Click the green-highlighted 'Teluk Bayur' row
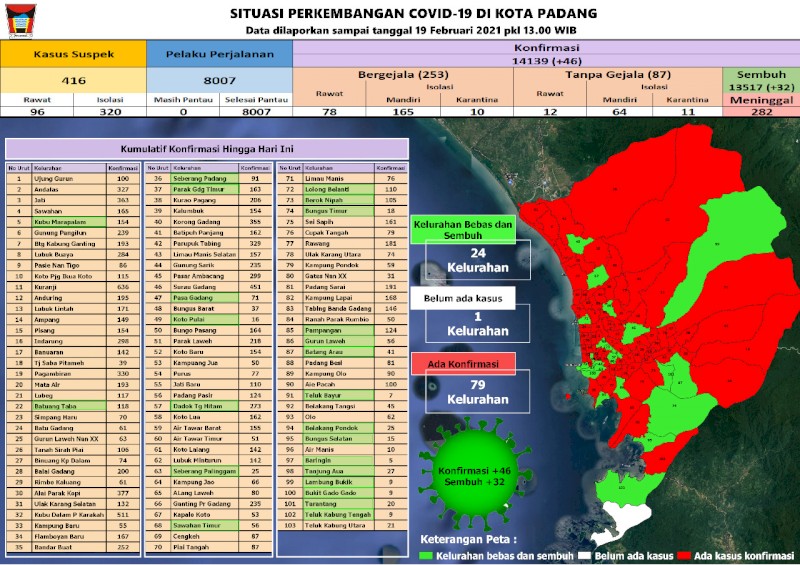 (342, 396)
